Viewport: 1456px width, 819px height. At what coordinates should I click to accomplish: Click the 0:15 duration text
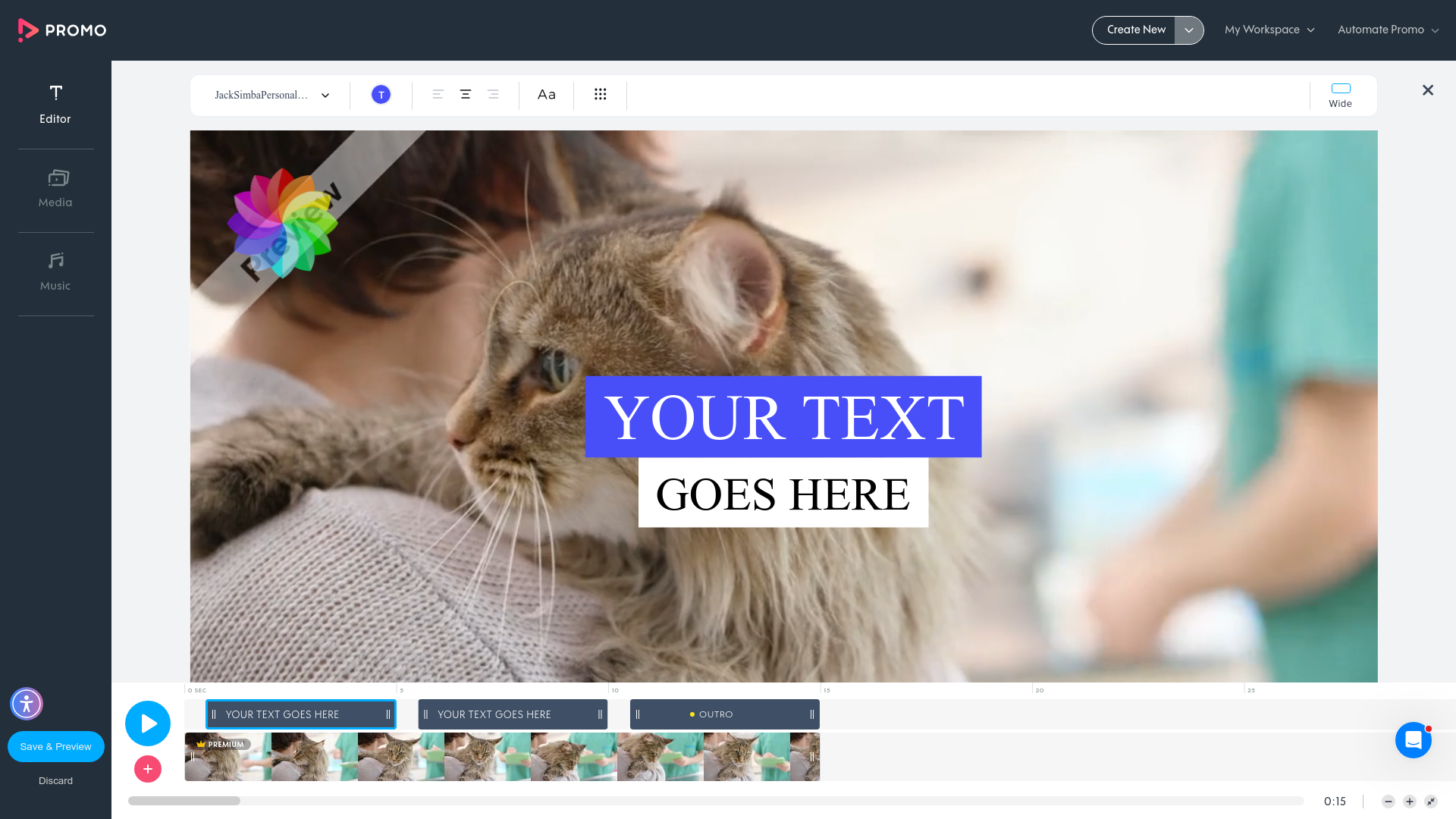(1335, 802)
